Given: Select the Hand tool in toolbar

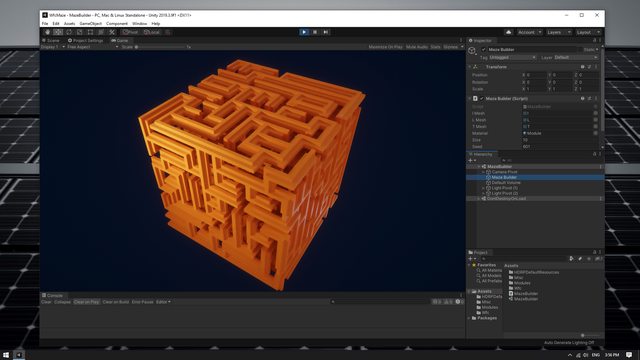Looking at the screenshot, I should [47, 32].
